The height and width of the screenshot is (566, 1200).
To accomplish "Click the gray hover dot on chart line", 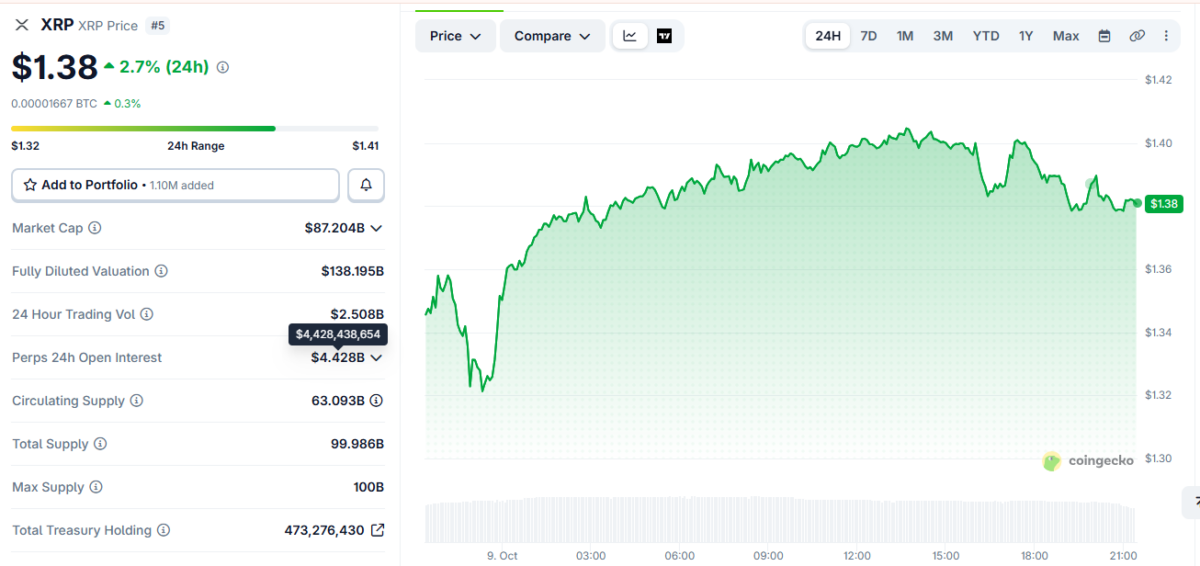I will click(1090, 184).
